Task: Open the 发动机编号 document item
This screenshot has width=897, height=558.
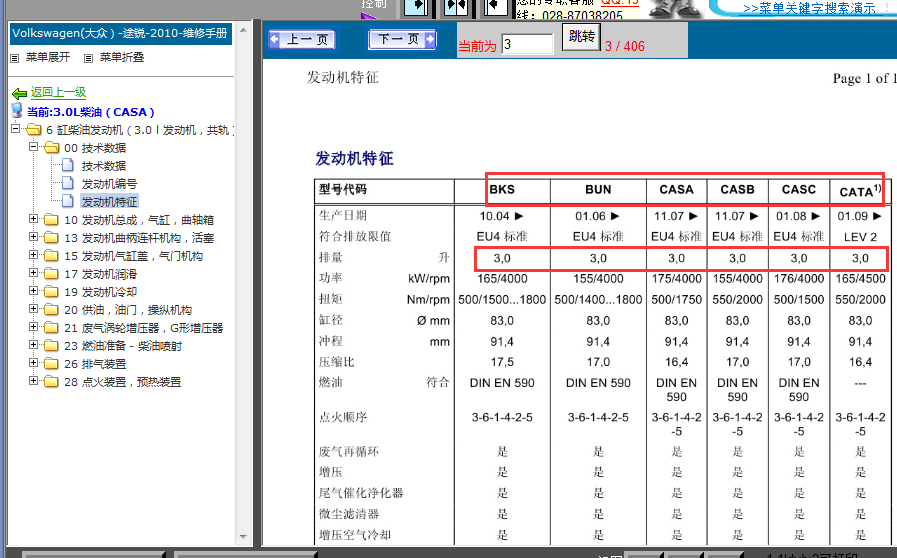Action: click(109, 184)
